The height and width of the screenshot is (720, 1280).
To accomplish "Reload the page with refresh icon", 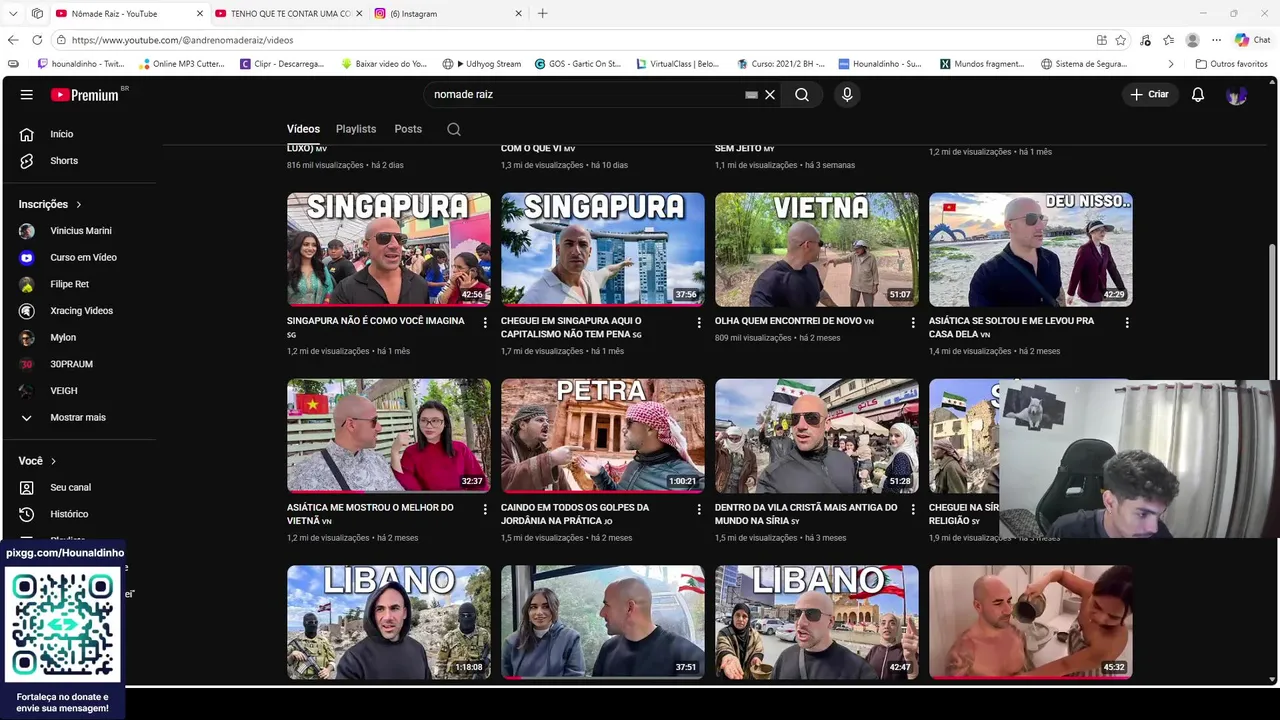I will [x=37, y=40].
